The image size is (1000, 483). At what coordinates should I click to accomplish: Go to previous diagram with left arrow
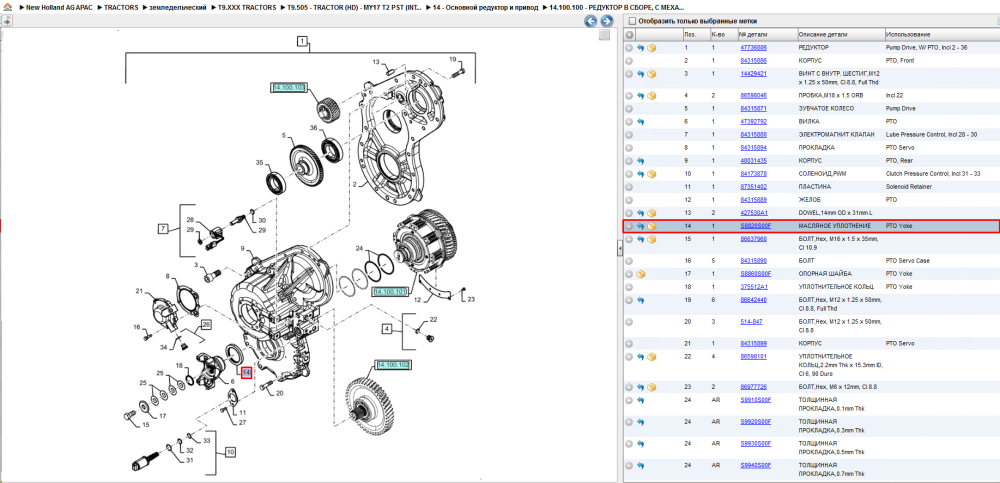coord(591,21)
